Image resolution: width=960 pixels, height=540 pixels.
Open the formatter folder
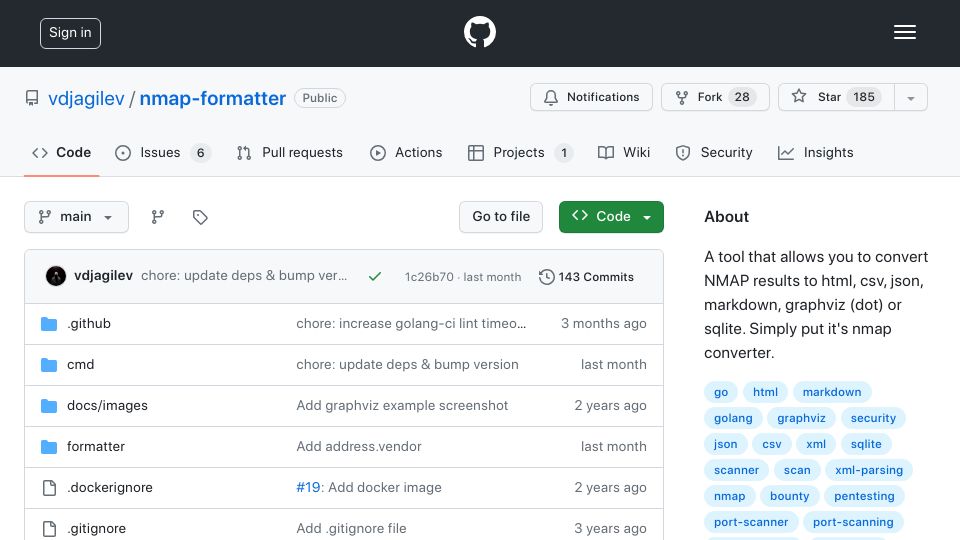point(96,447)
